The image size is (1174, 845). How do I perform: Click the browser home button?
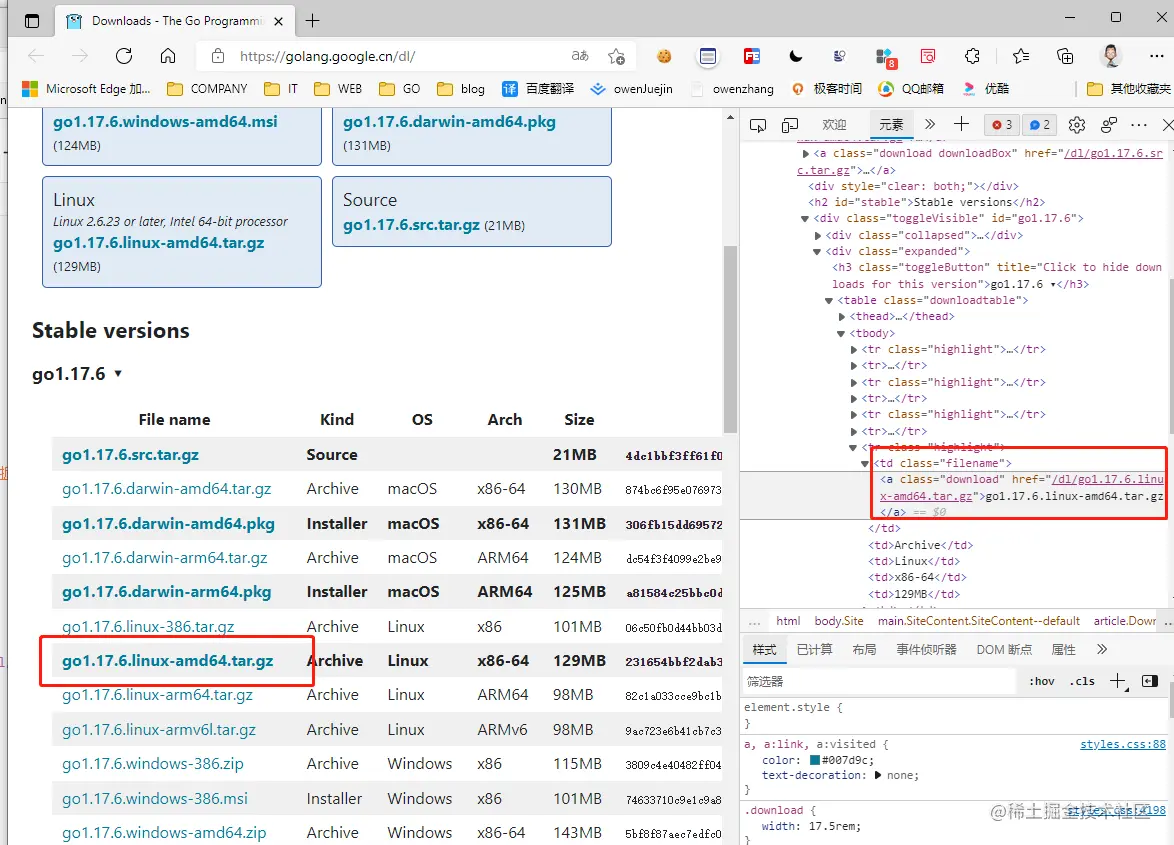(168, 56)
